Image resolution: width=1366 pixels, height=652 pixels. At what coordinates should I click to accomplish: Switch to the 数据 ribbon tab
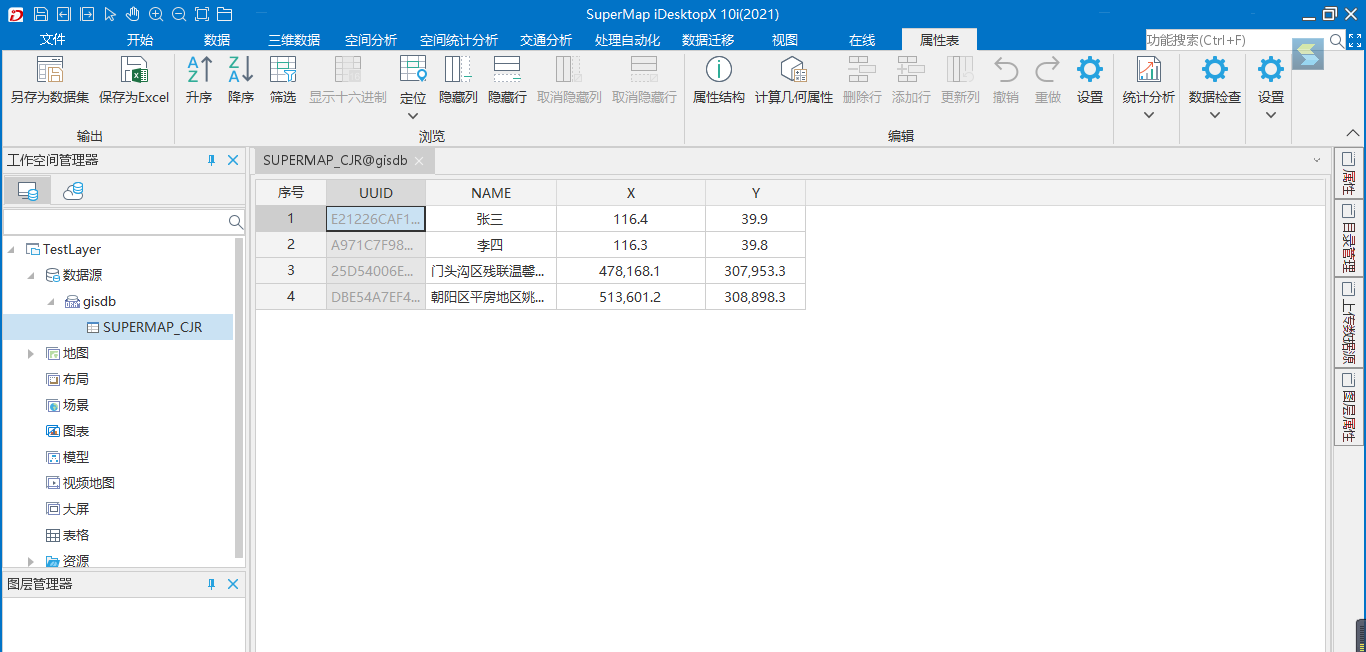point(217,40)
